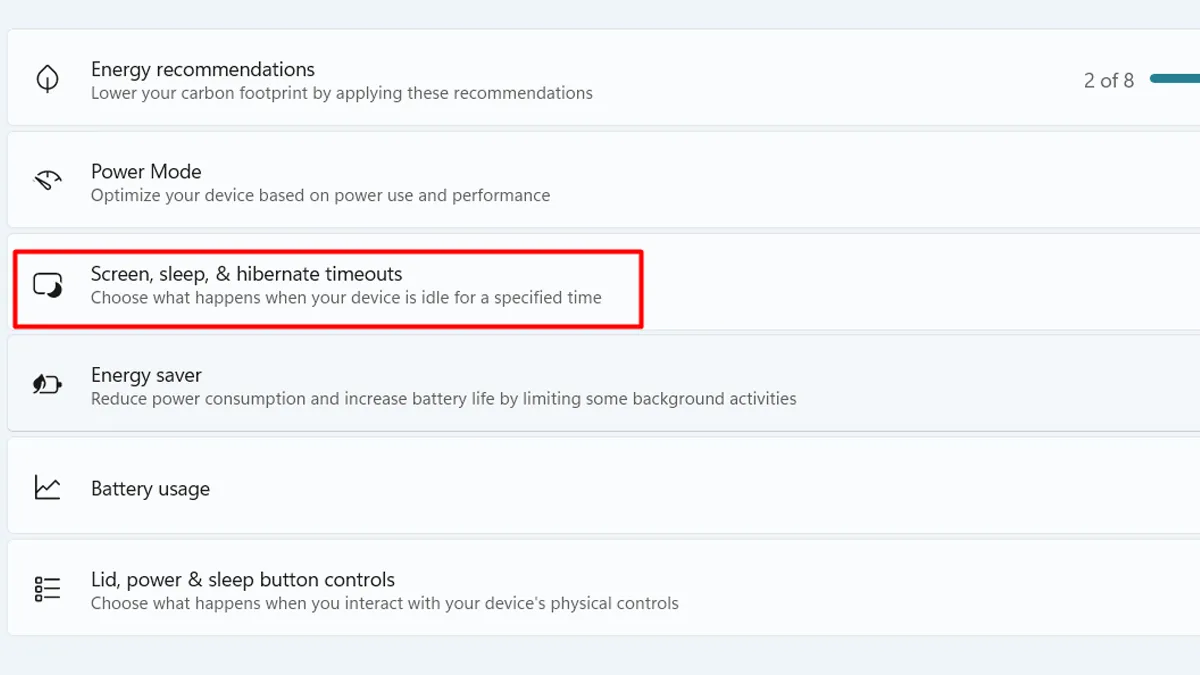
Task: Click the screen and moon timeouts icon
Action: point(47,285)
